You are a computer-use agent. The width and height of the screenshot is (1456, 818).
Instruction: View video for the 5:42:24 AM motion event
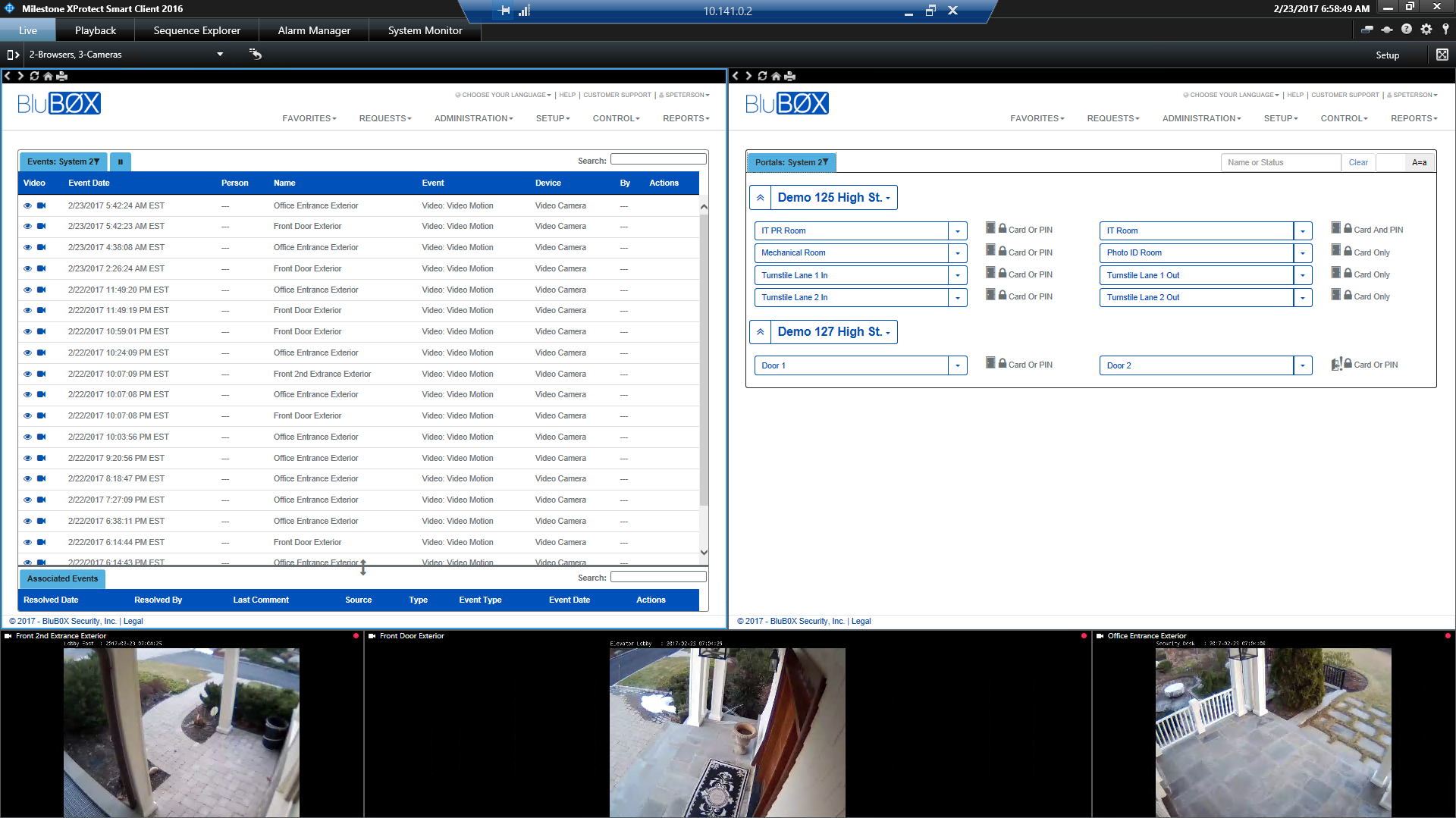[x=27, y=205]
